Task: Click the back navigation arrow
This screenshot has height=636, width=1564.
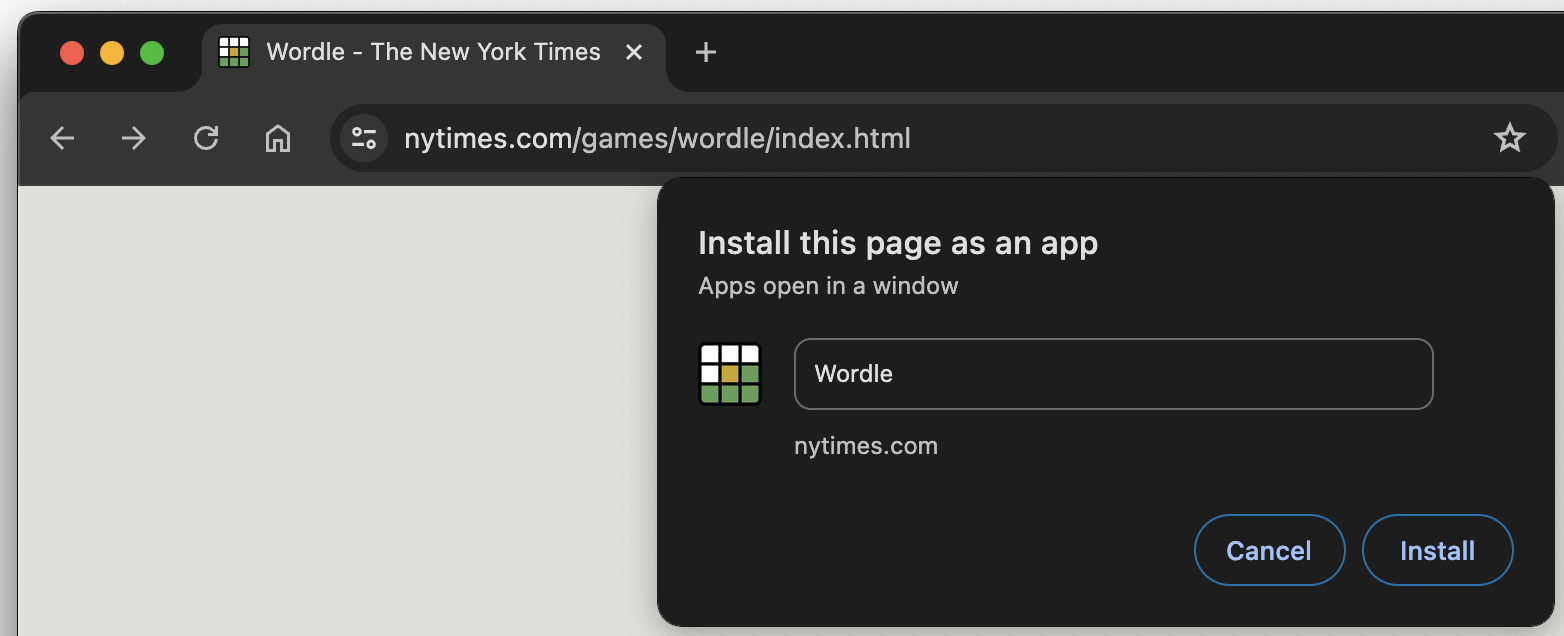Action: click(x=62, y=138)
